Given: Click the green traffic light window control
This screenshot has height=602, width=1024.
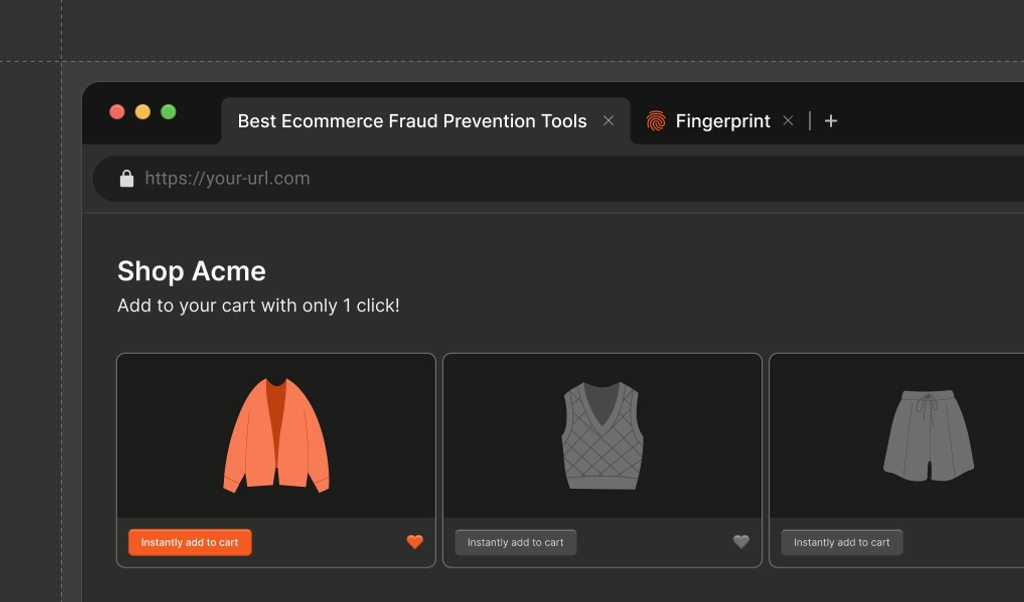Looking at the screenshot, I should 169,112.
